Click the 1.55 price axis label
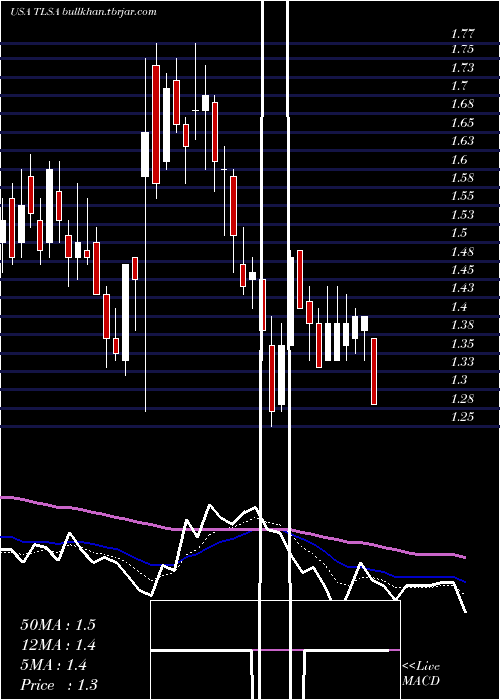 (462, 196)
